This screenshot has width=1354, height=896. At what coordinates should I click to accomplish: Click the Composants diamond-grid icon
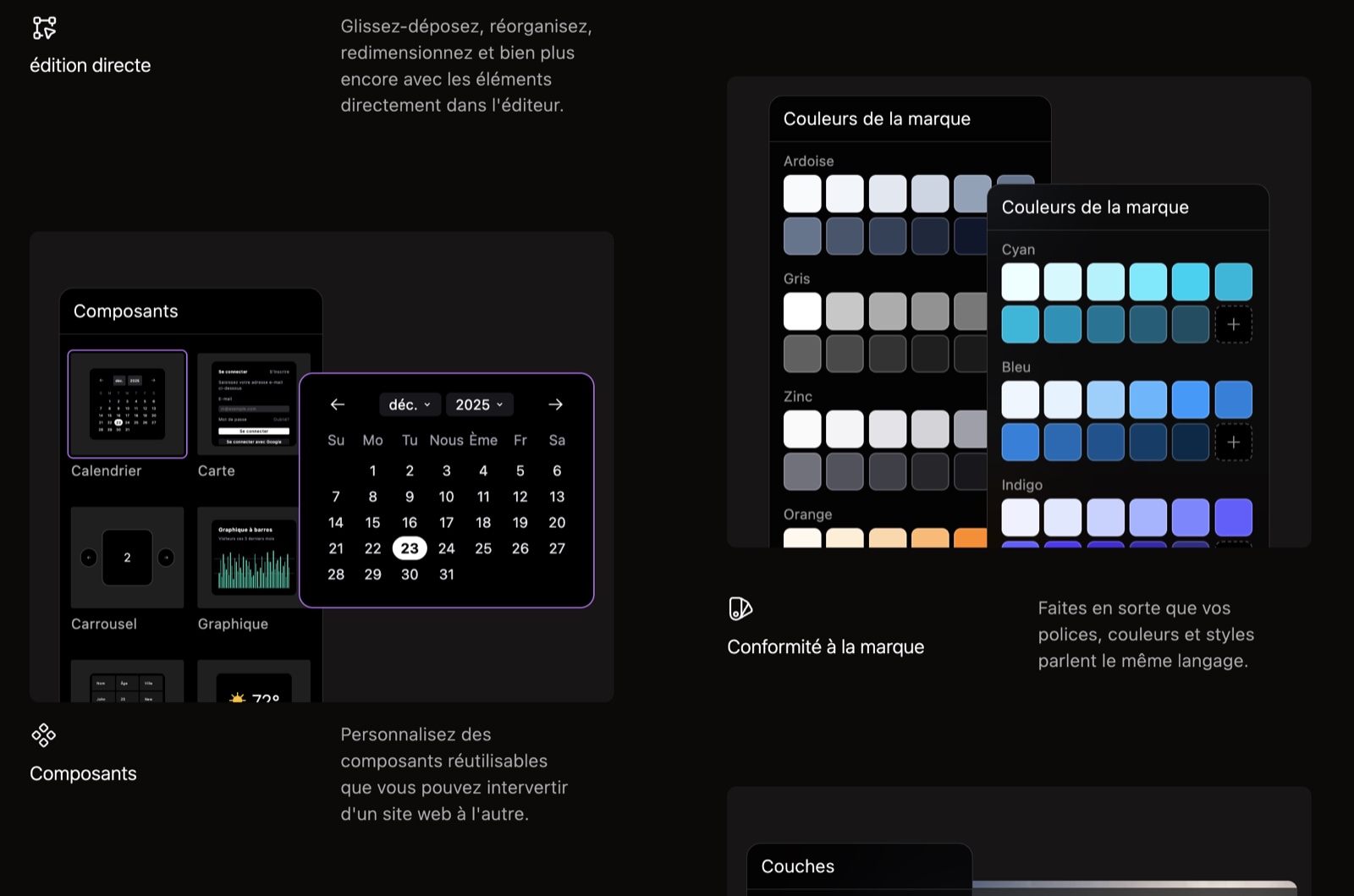point(43,735)
